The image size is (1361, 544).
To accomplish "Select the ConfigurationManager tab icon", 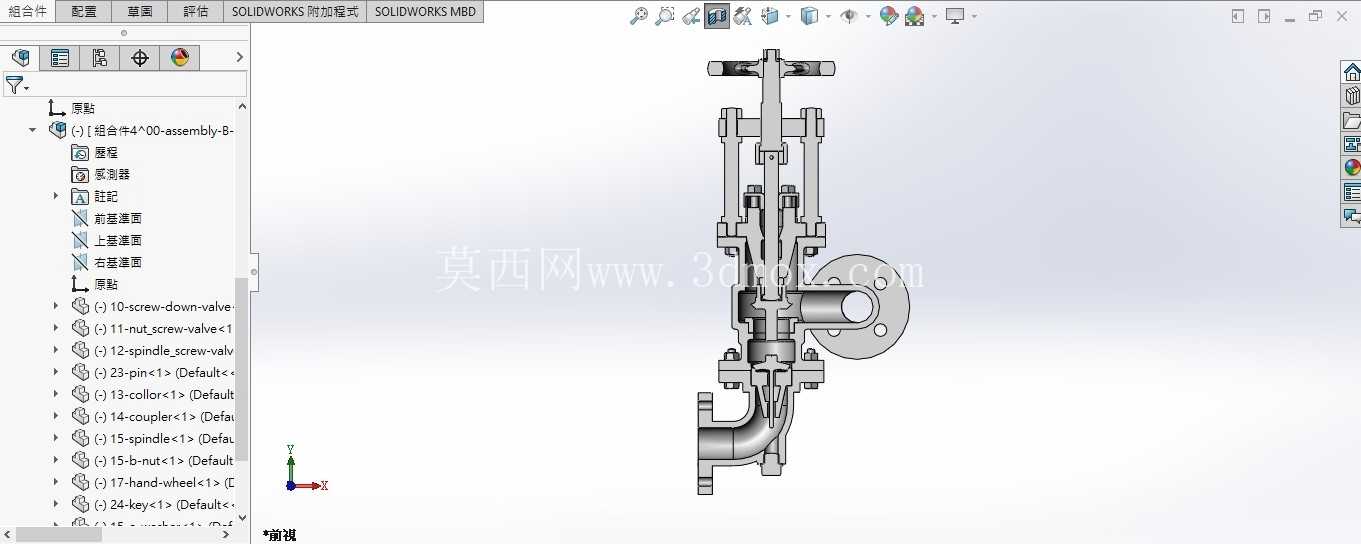I will tap(100, 58).
